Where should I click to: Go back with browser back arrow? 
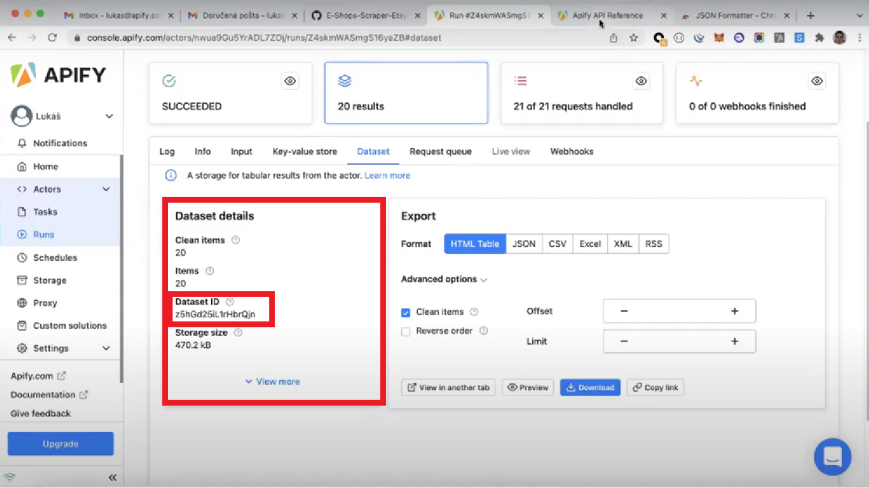12,38
